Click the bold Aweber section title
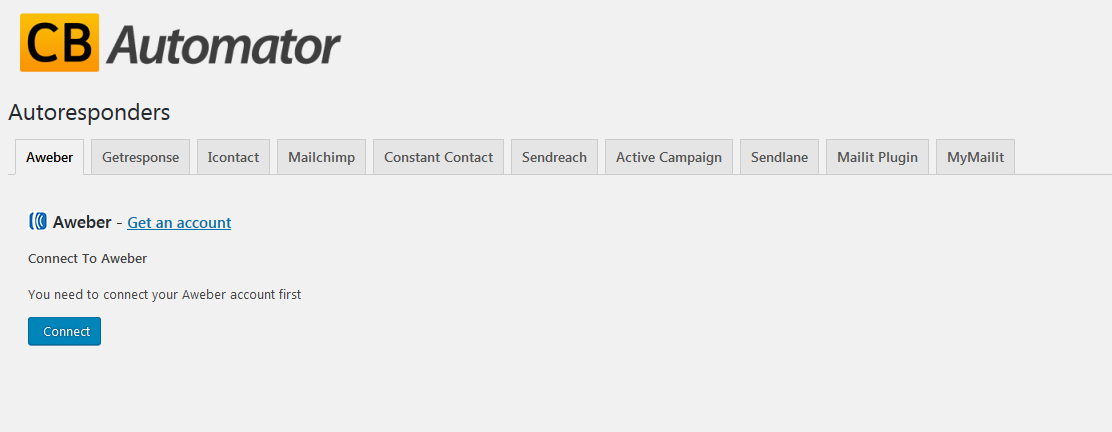Screen dimensions: 1112x432 82,222
